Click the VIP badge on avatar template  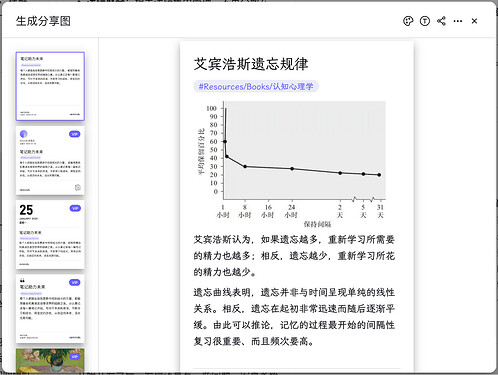click(x=75, y=134)
